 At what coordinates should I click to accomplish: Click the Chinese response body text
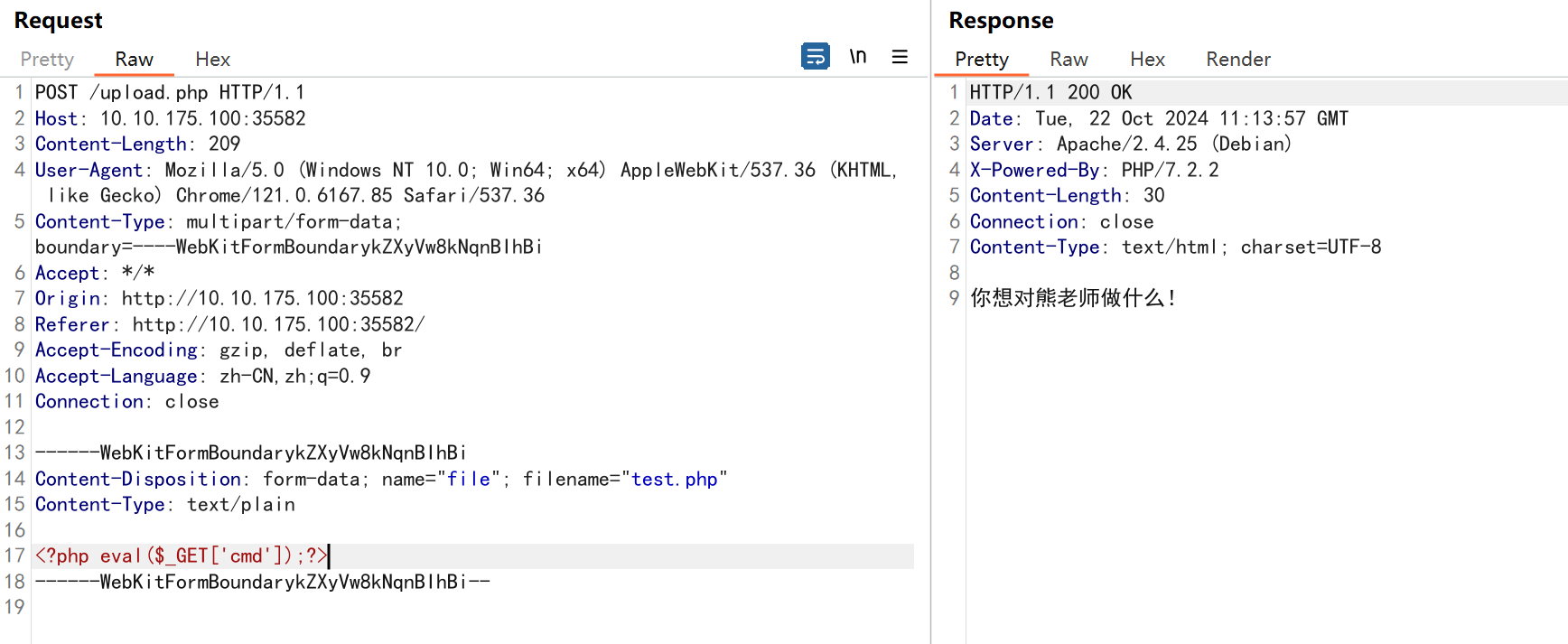click(1072, 298)
